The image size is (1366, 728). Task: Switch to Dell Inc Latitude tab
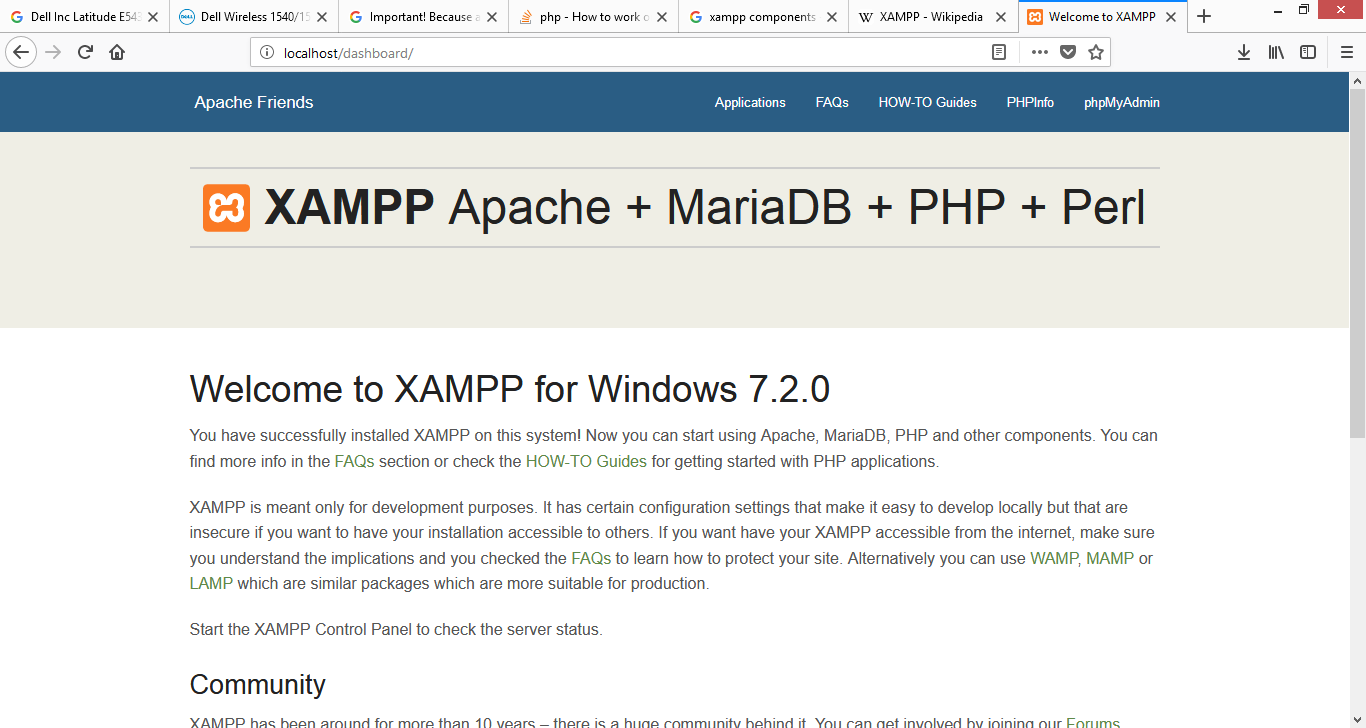coord(84,17)
